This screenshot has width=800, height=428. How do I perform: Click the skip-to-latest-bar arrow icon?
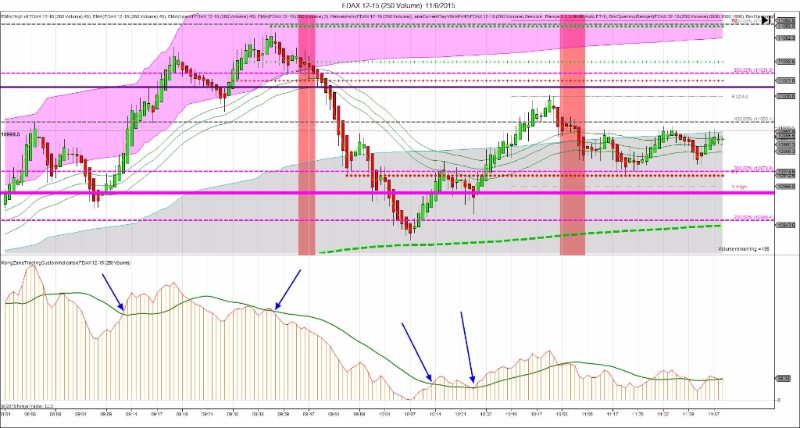pos(765,20)
